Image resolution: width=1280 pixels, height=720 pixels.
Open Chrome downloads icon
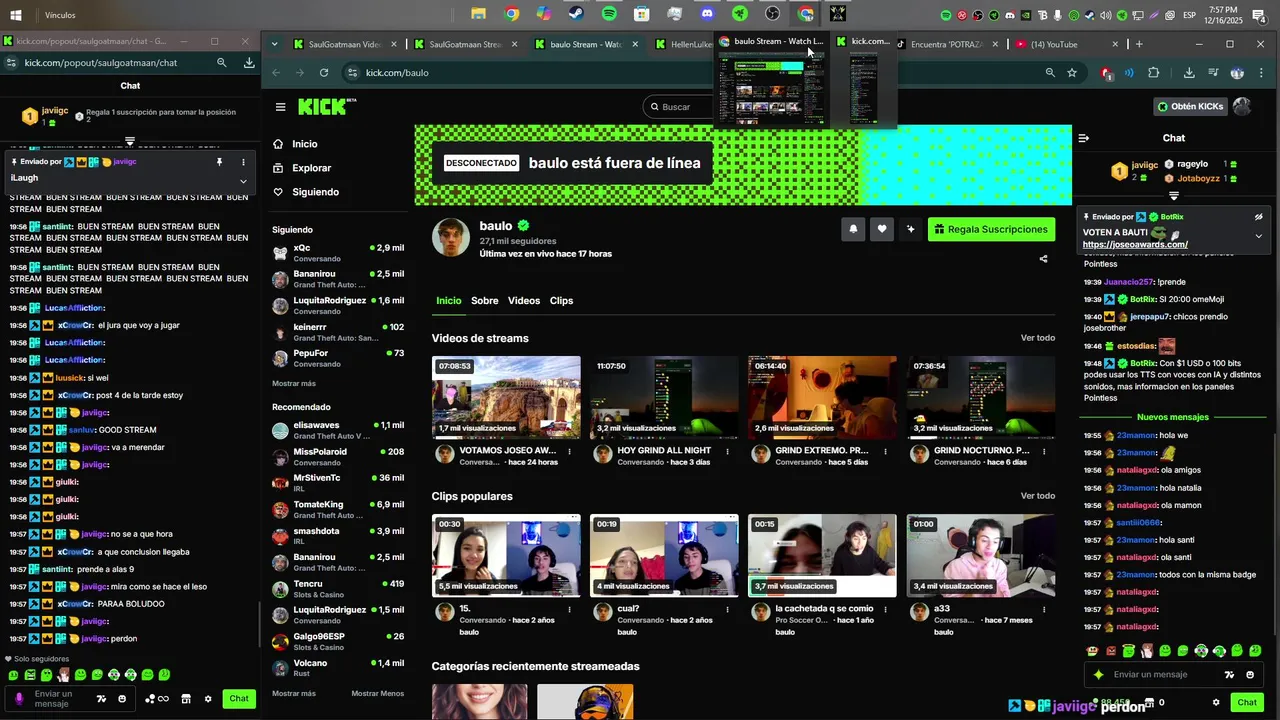pyautogui.click(x=1189, y=73)
